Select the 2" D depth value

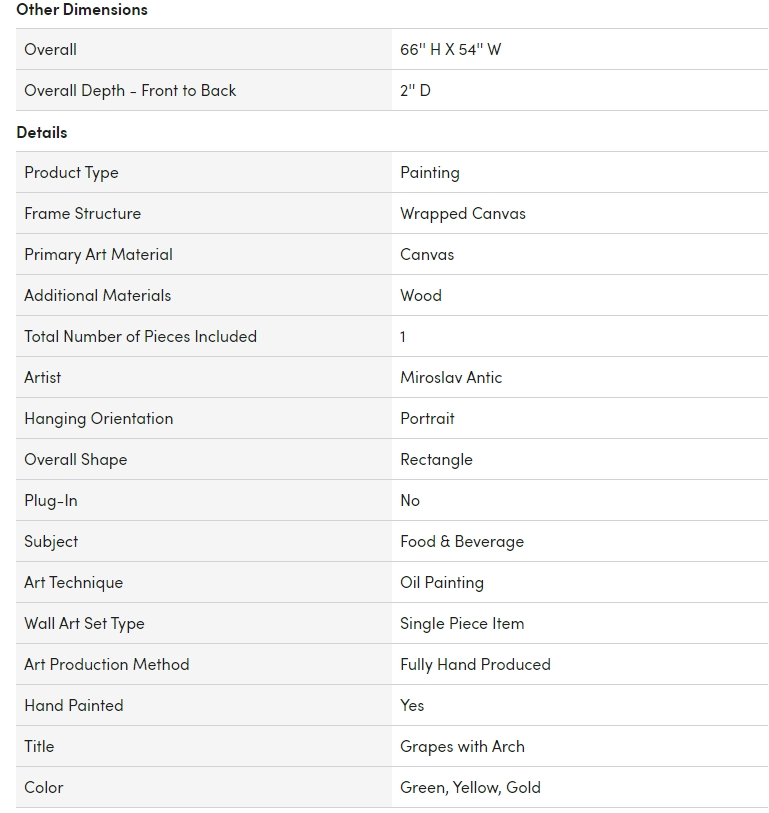[415, 90]
